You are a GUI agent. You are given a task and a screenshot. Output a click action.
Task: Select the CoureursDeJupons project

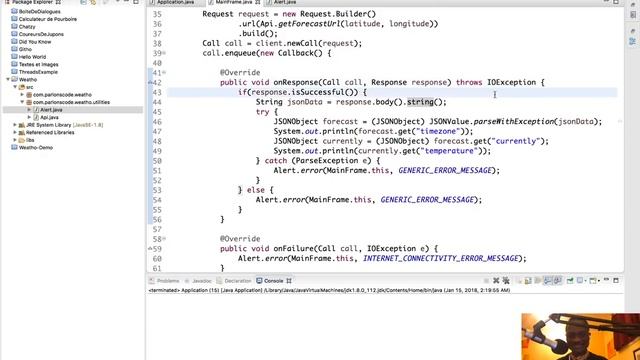click(41, 34)
